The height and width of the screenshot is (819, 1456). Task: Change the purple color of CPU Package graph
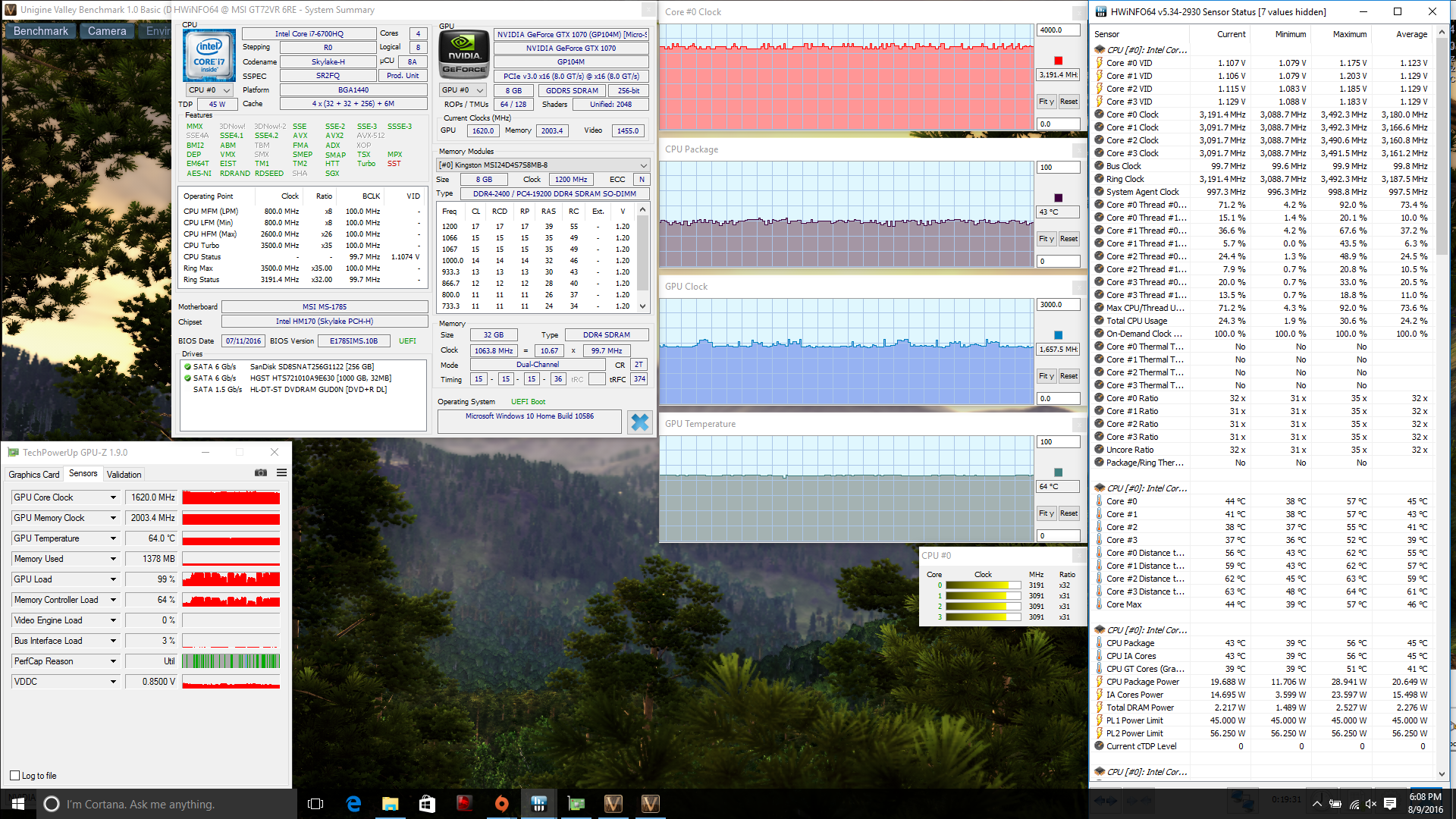click(1059, 198)
